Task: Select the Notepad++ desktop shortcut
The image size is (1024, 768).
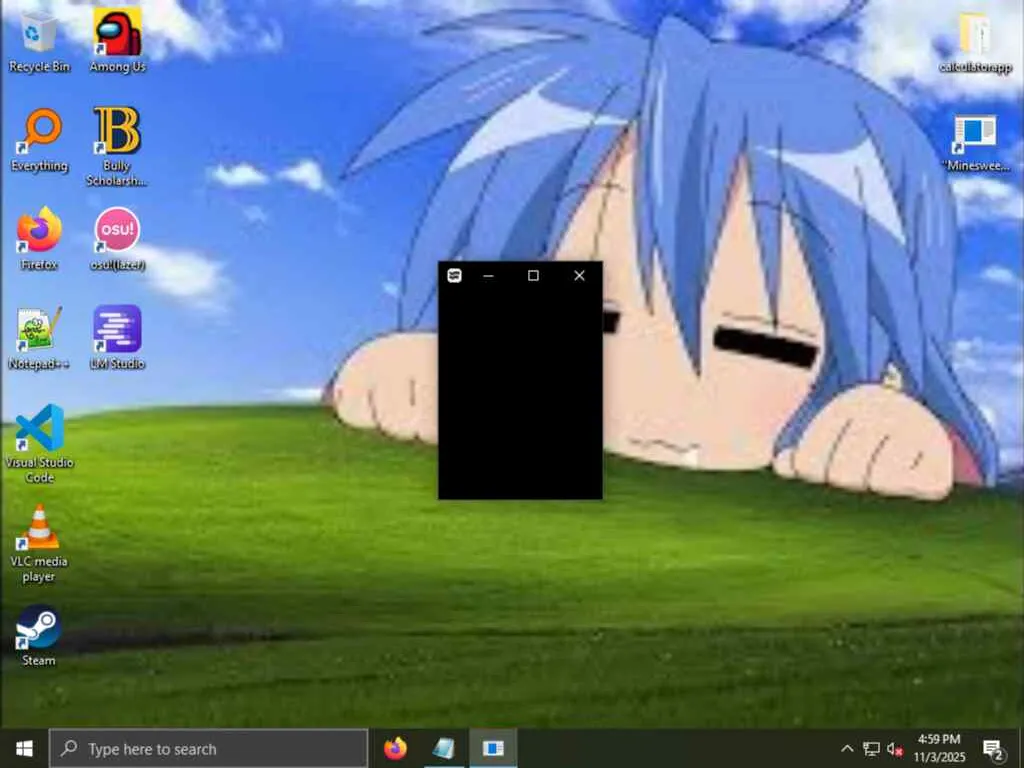Action: [x=39, y=338]
